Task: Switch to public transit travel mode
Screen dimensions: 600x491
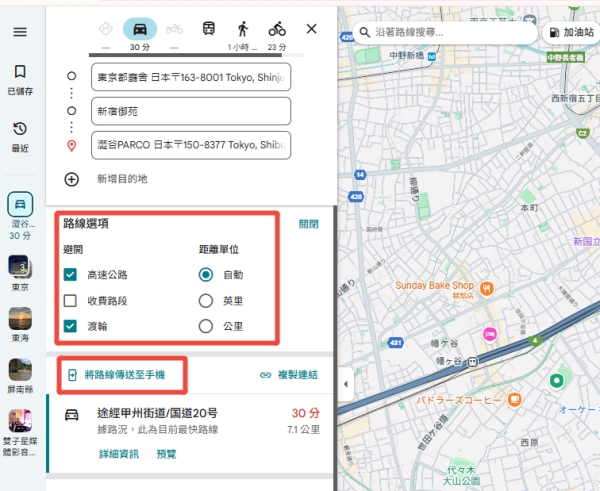Action: pos(208,29)
